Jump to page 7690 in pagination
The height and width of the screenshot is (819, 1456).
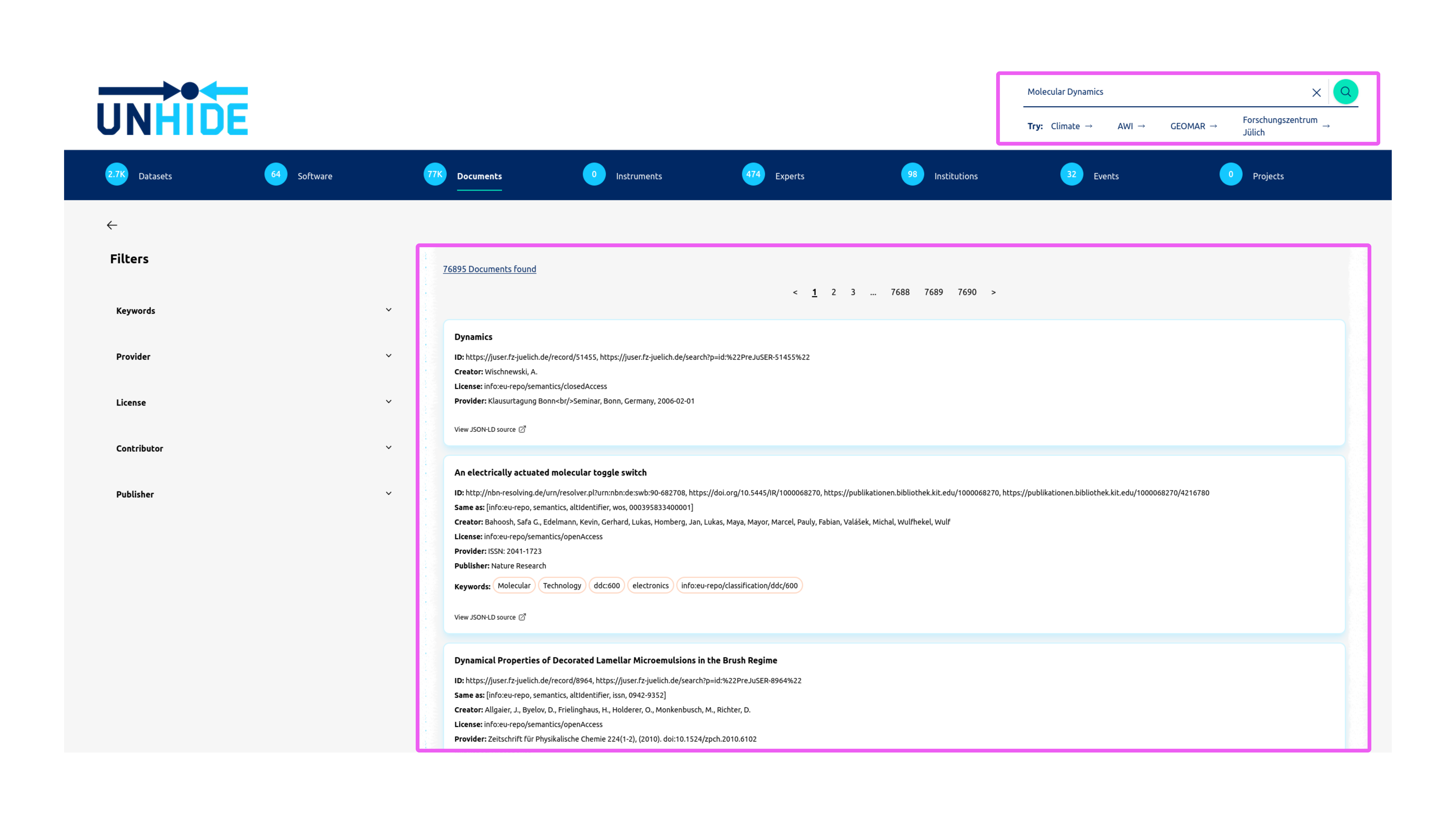(x=967, y=292)
